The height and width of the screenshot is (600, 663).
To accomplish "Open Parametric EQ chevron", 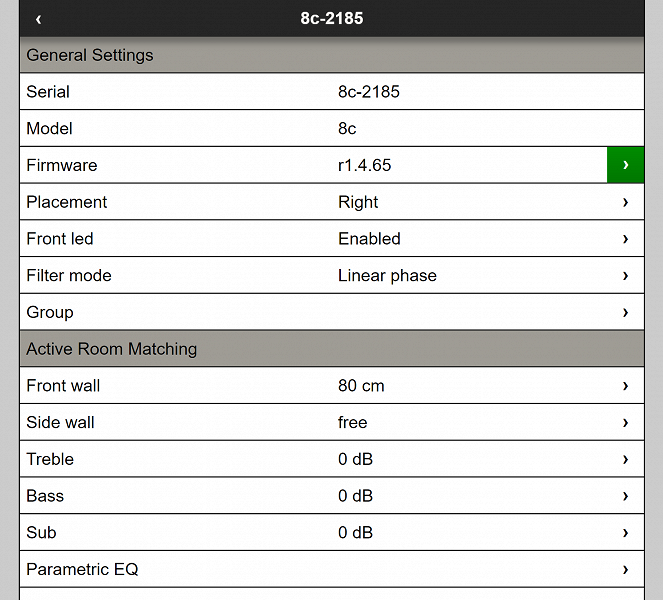I will click(625, 570).
